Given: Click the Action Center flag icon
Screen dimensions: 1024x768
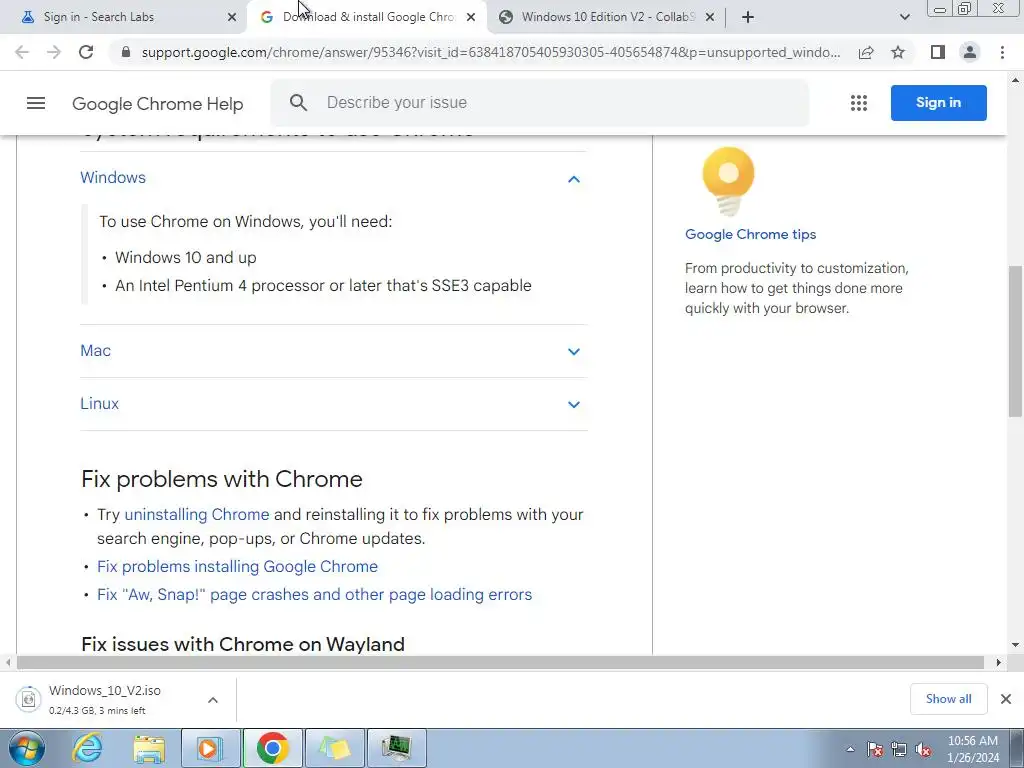Looking at the screenshot, I should pyautogui.click(x=874, y=750).
